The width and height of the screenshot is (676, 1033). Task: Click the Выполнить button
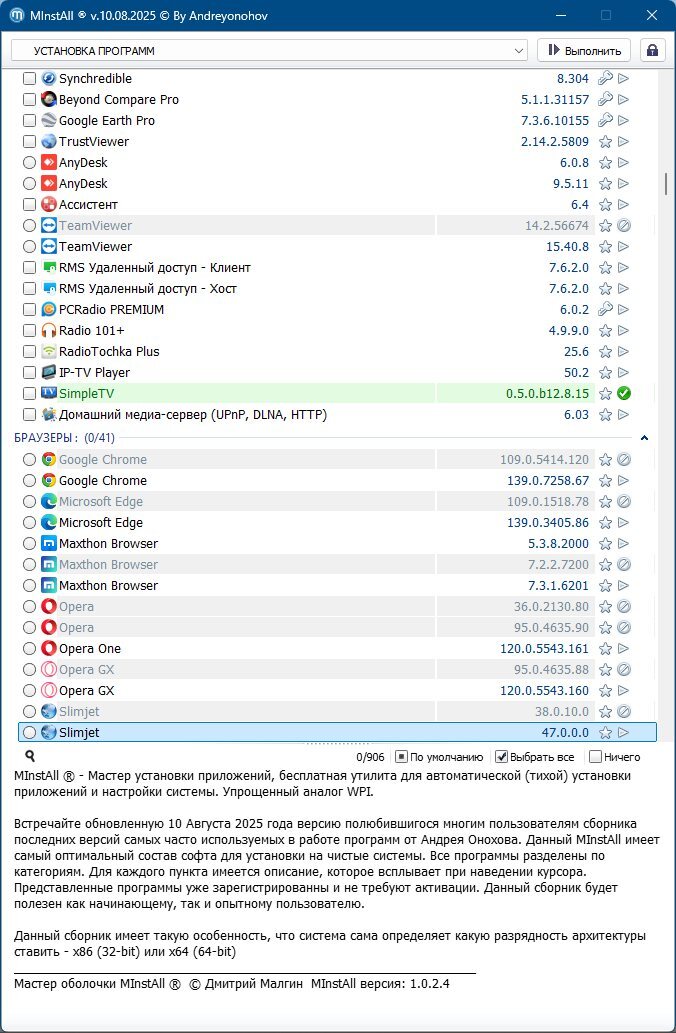584,51
